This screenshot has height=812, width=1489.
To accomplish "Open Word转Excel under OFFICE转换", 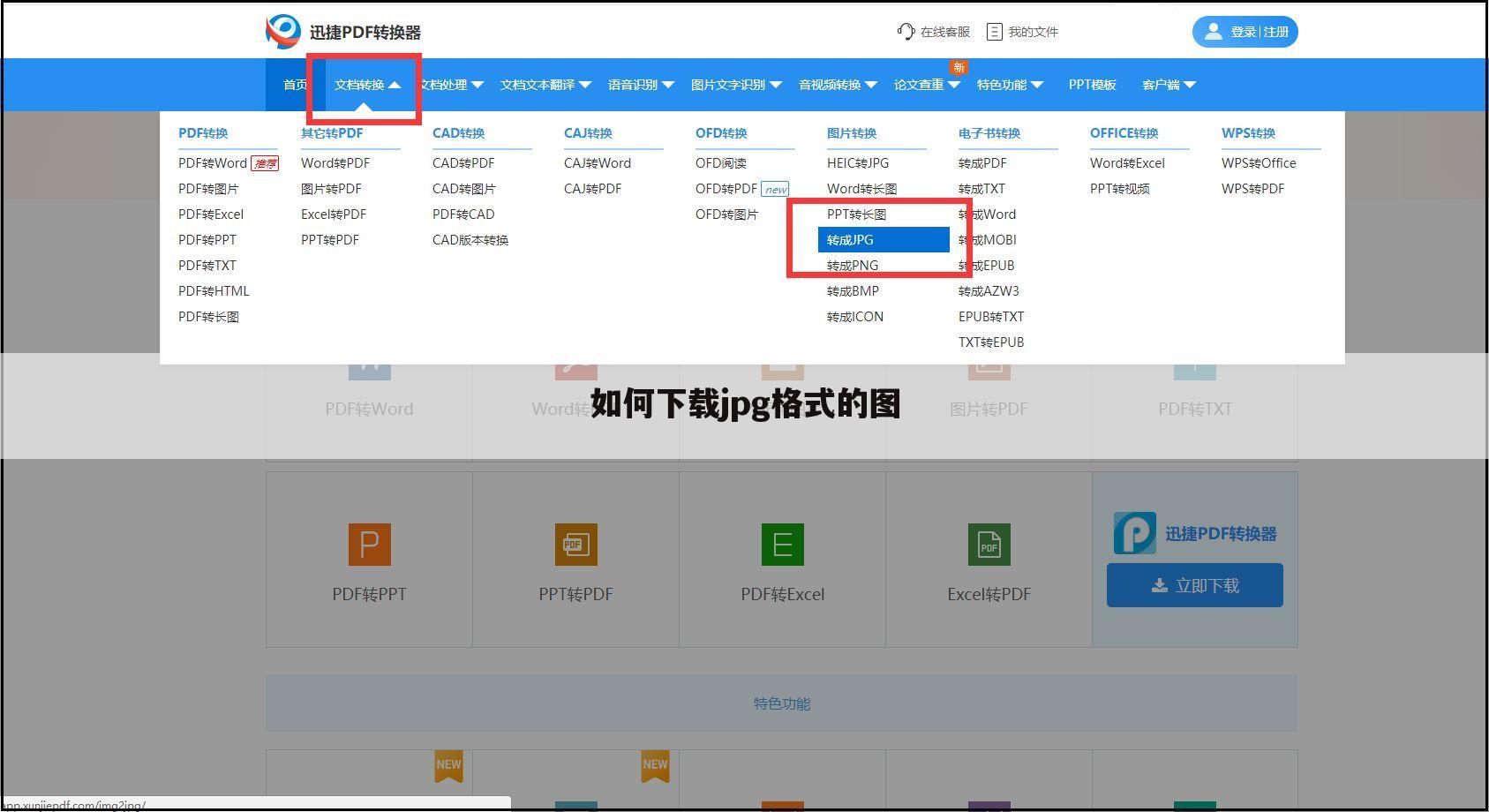I will pyautogui.click(x=1128, y=163).
